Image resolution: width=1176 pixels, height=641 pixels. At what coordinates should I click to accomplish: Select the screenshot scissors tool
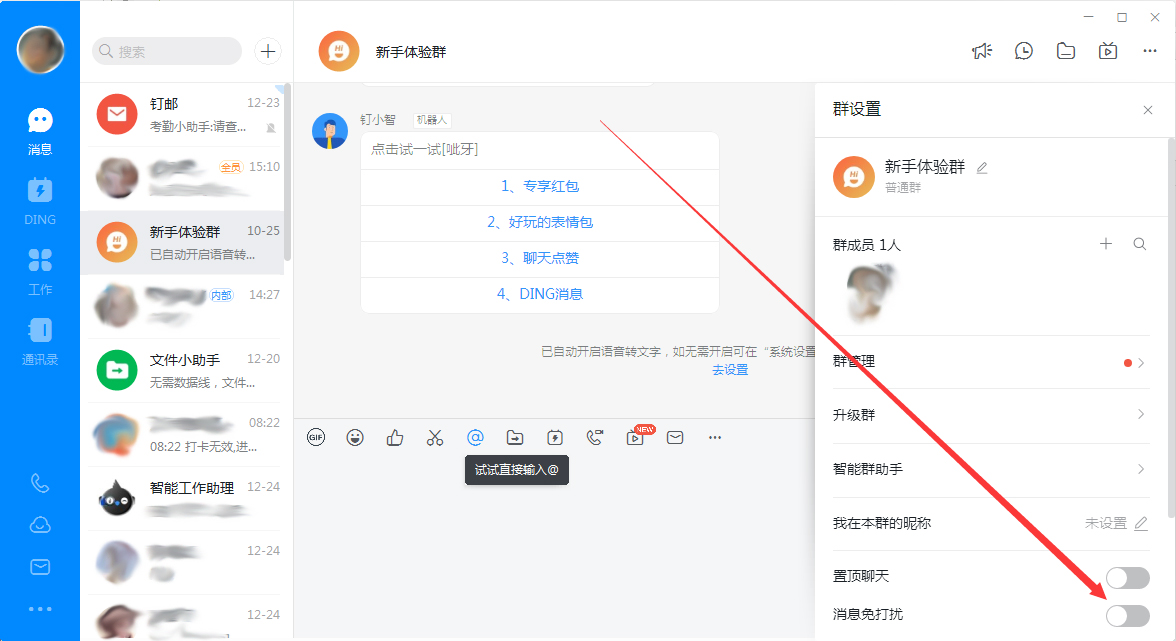point(435,437)
